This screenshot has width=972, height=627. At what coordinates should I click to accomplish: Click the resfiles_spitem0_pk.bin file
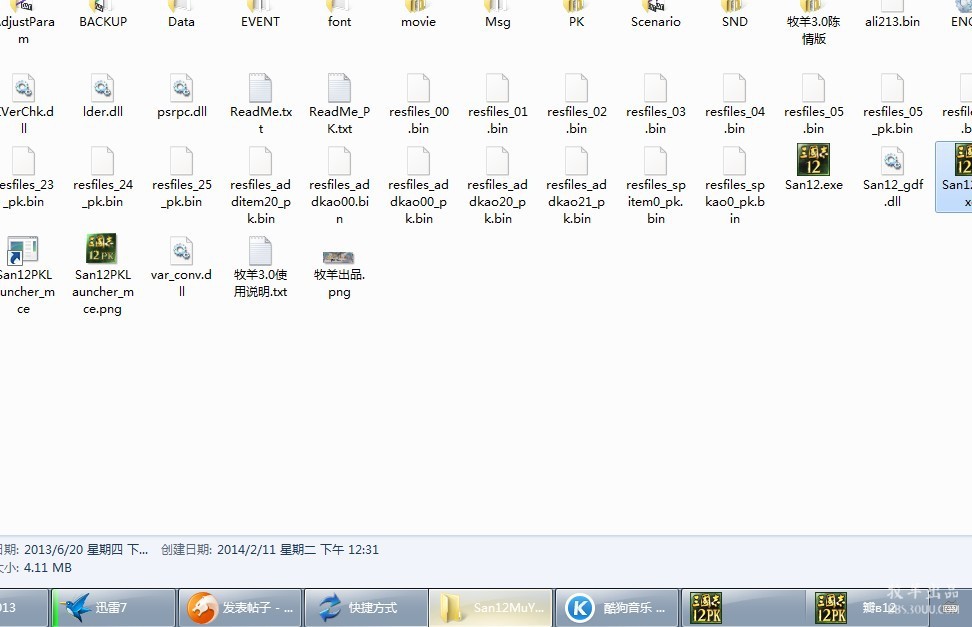tap(655, 160)
